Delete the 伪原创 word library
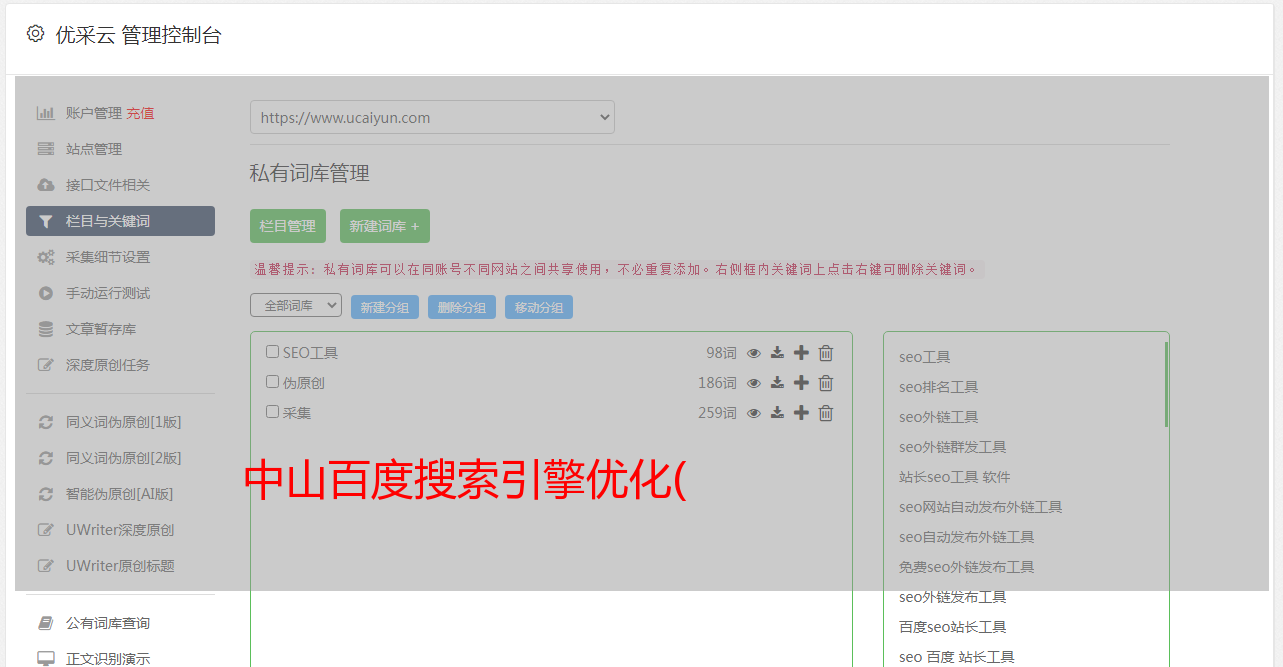 pos(826,383)
